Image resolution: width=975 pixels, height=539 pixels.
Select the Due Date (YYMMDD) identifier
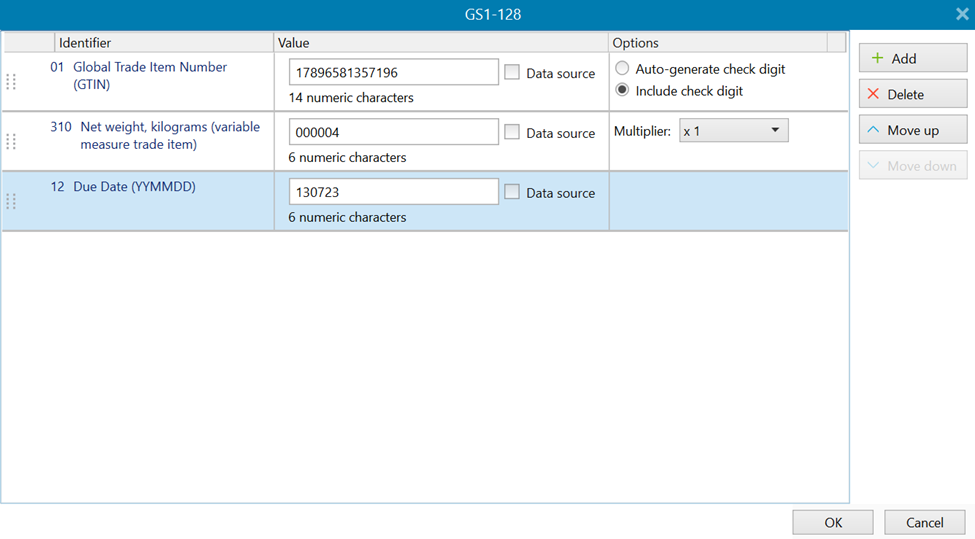[134, 187]
